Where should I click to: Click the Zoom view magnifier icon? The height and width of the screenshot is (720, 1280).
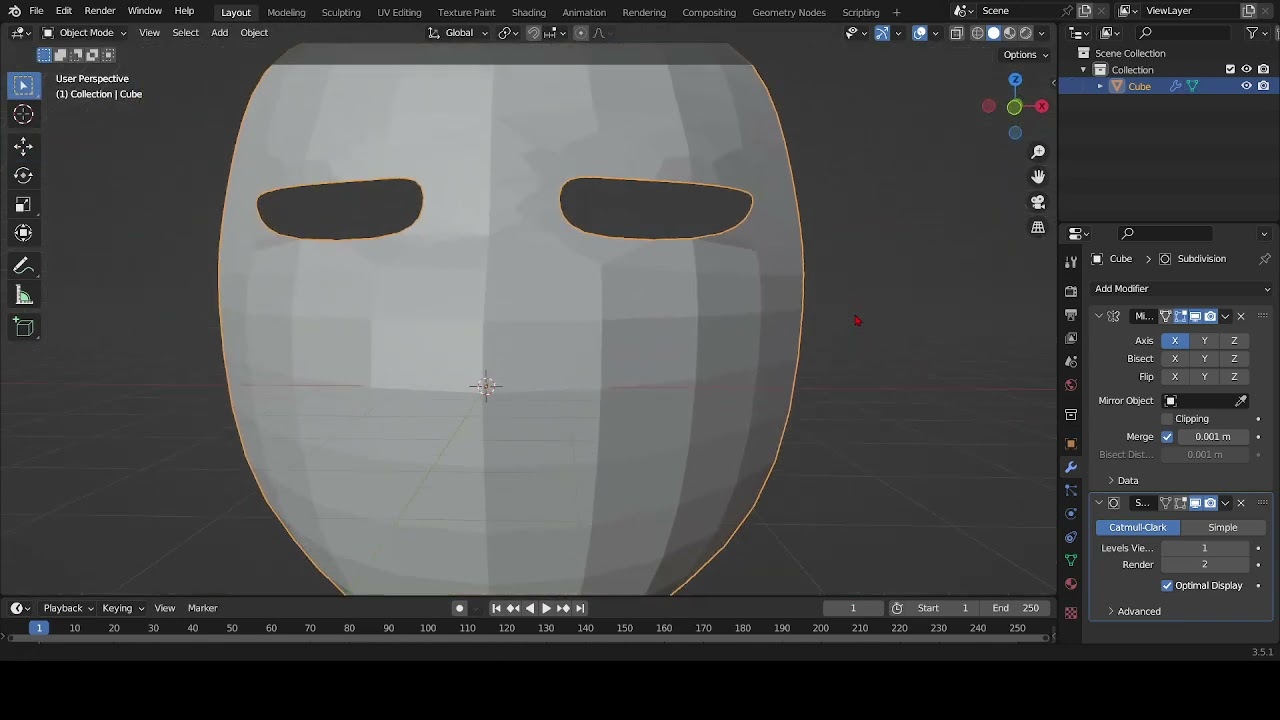point(1038,151)
